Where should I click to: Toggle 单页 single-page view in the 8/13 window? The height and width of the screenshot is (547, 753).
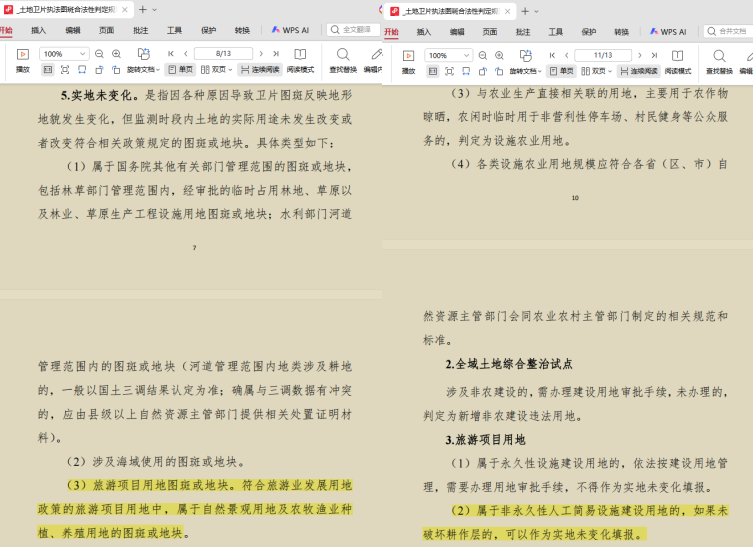pos(180,70)
